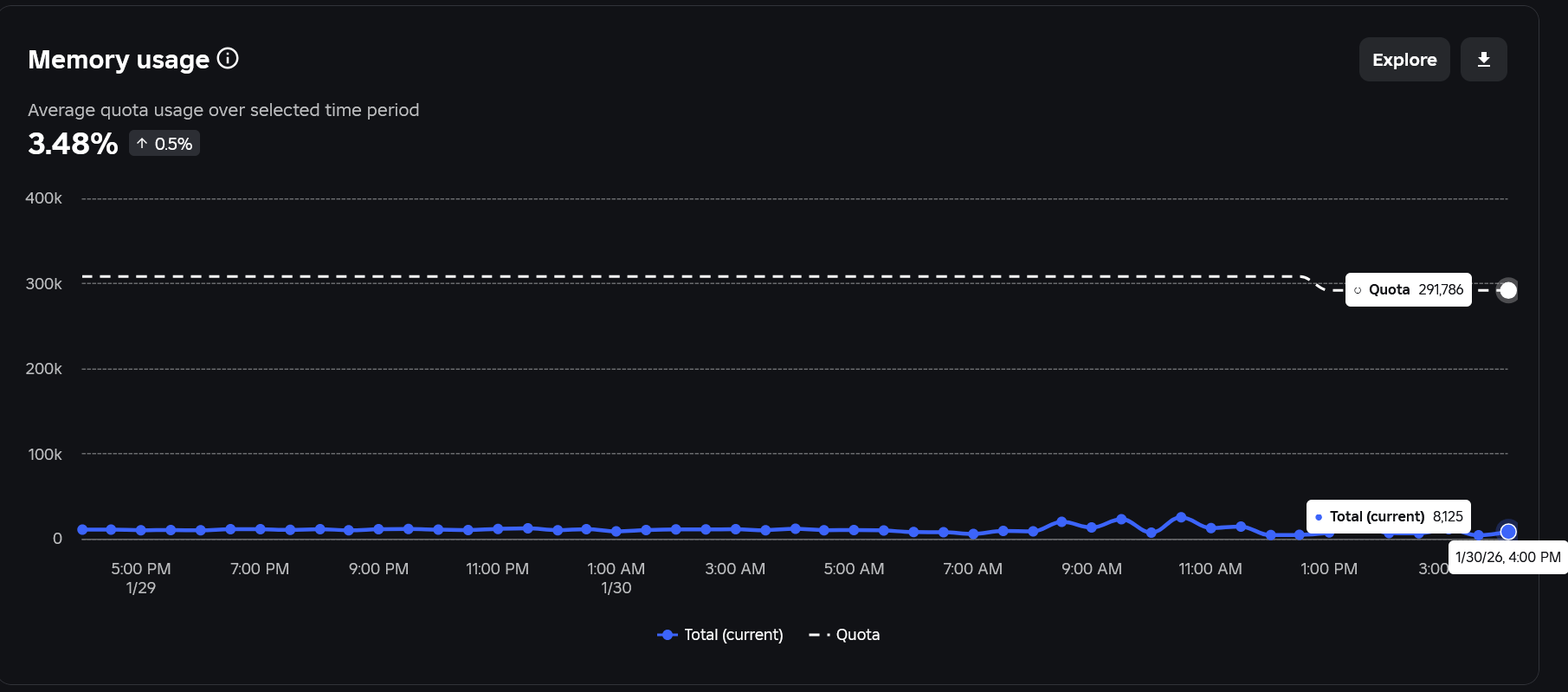Click the 1:00 AM 1/30 axis label
The height and width of the screenshot is (692, 1568).
click(x=616, y=578)
